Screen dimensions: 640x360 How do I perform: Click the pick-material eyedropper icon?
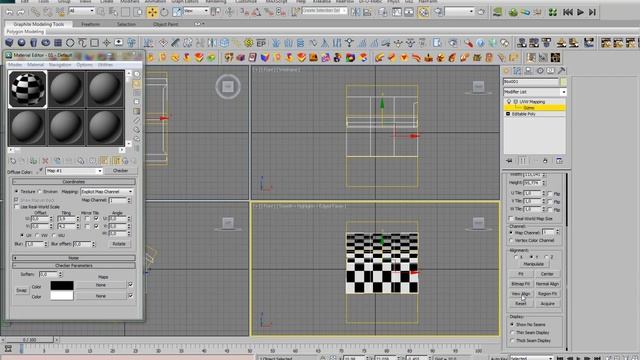pyautogui.click(x=40, y=171)
